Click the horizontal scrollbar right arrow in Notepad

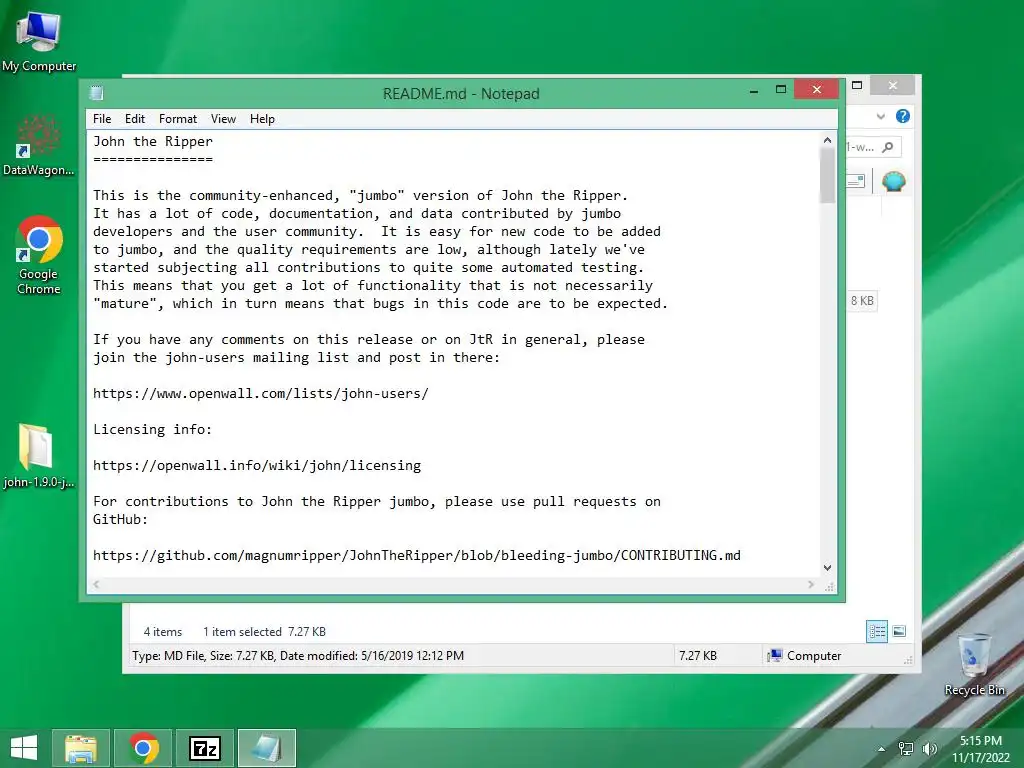pyautogui.click(x=811, y=584)
